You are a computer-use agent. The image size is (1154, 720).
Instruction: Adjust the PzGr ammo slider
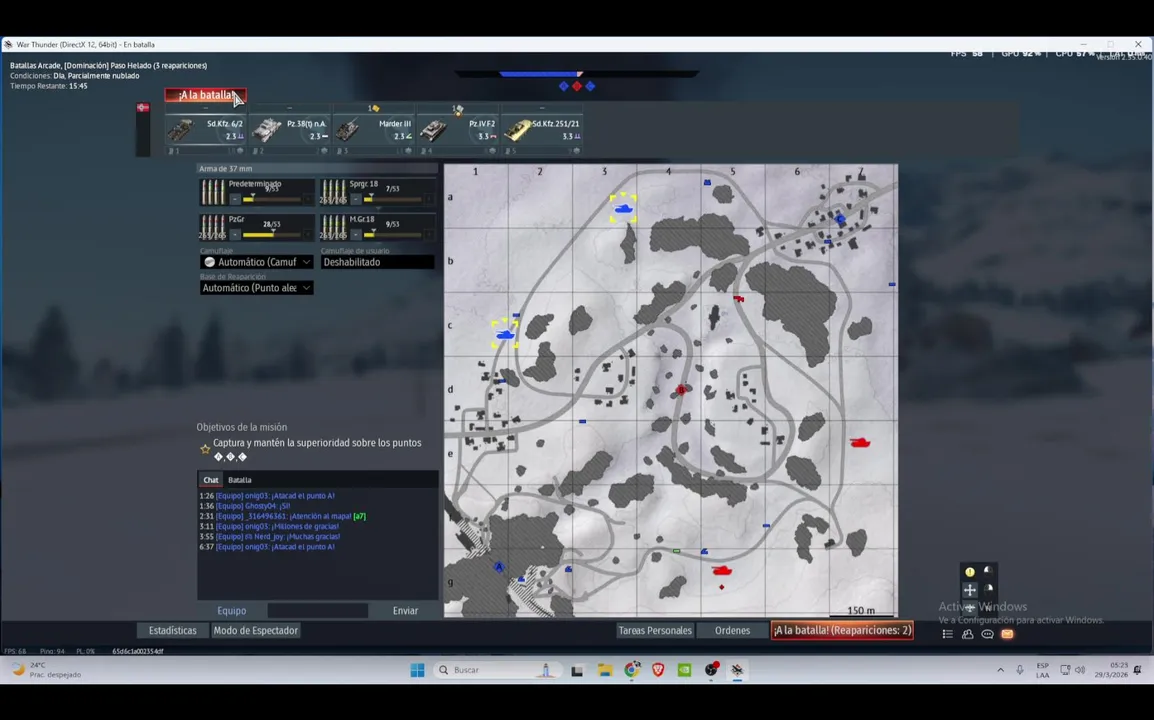click(272, 235)
